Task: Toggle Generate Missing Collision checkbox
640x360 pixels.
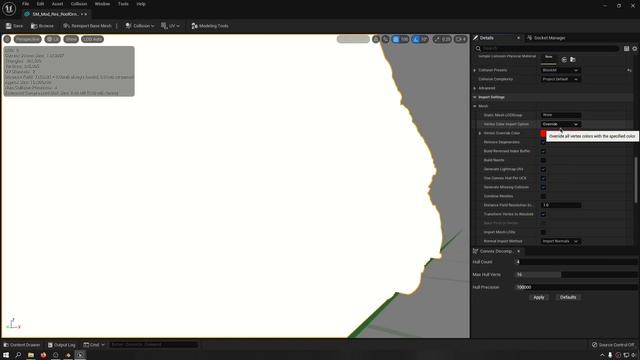Action: click(543, 187)
